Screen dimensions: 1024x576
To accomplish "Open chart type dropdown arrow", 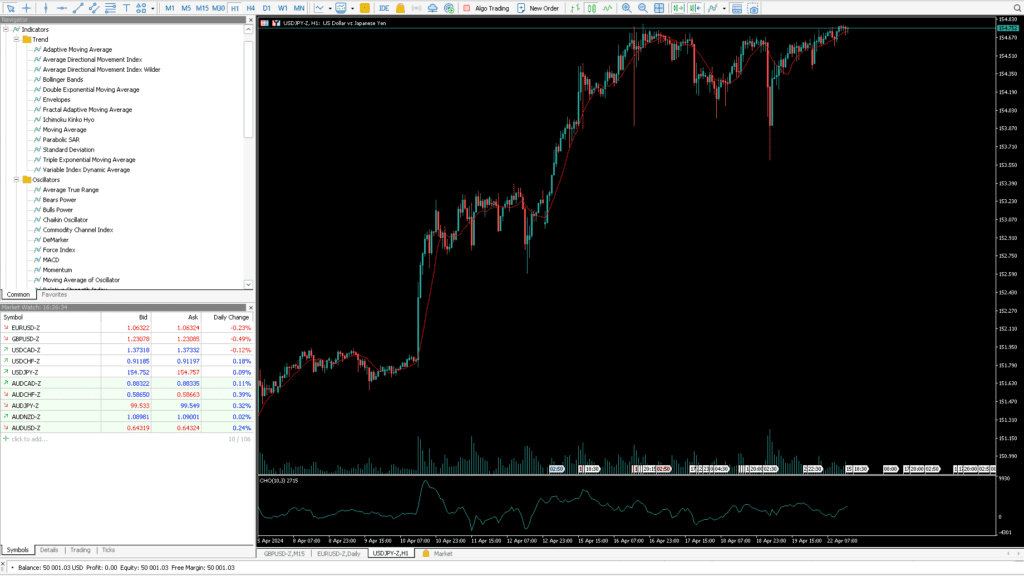I will click(x=330, y=8).
